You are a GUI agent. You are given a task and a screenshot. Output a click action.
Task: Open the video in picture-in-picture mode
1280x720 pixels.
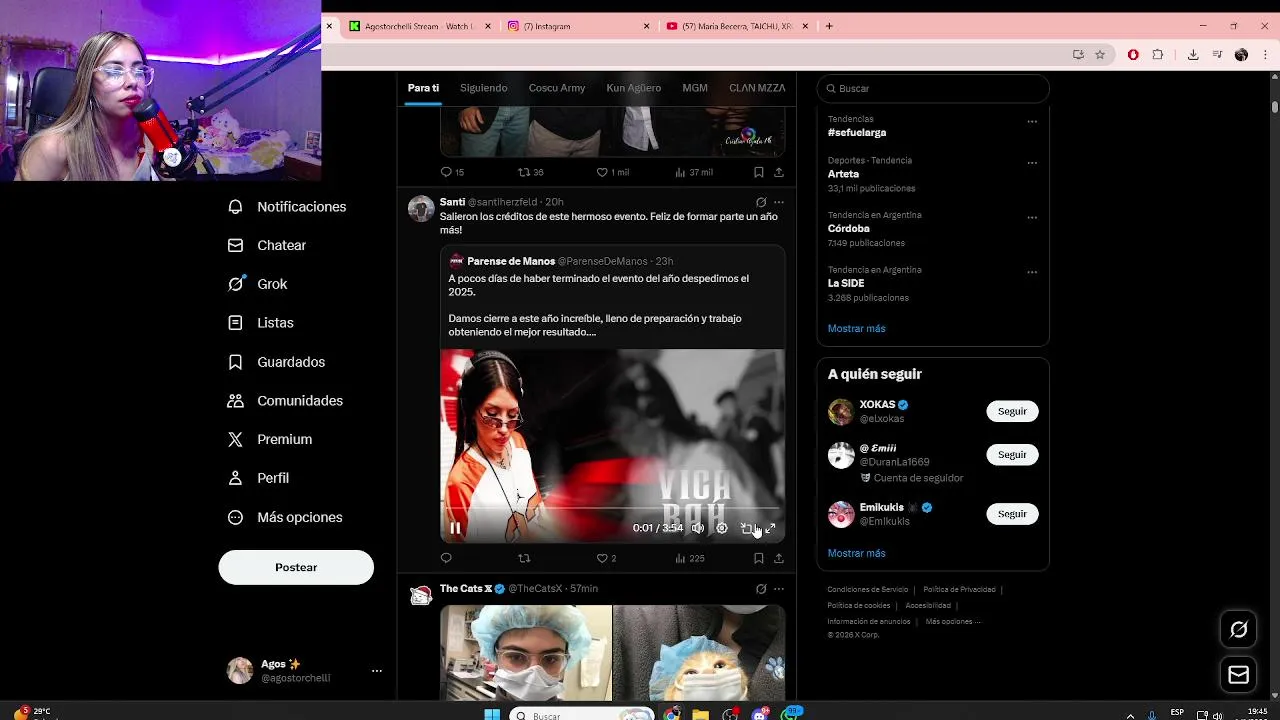[x=746, y=528]
